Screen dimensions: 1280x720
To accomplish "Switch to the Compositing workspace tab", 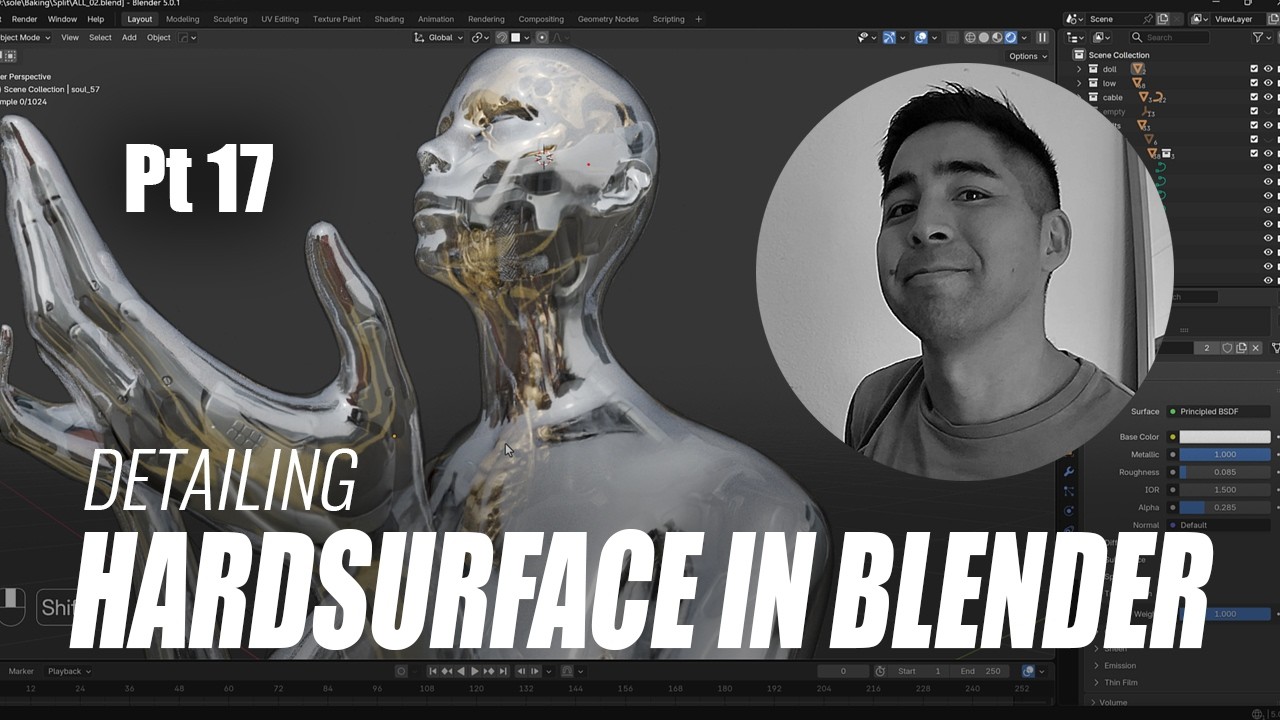I will pos(541,19).
